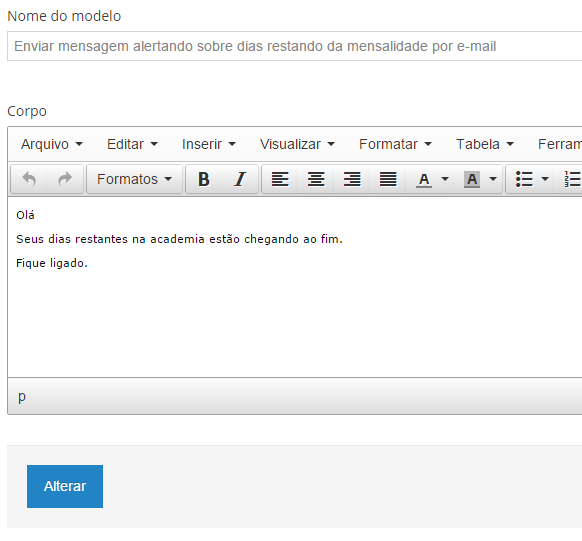Open the Inserir menu
The width and height of the screenshot is (582, 541).
coord(209,144)
